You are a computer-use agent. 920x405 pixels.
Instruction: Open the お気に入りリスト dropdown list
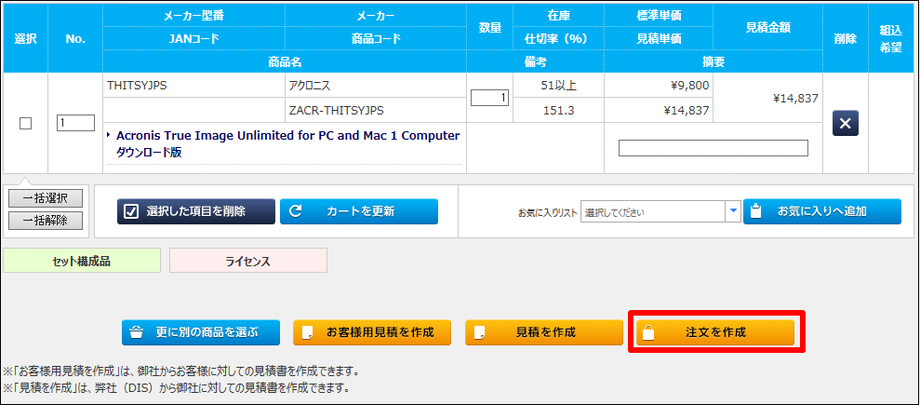tap(653, 211)
